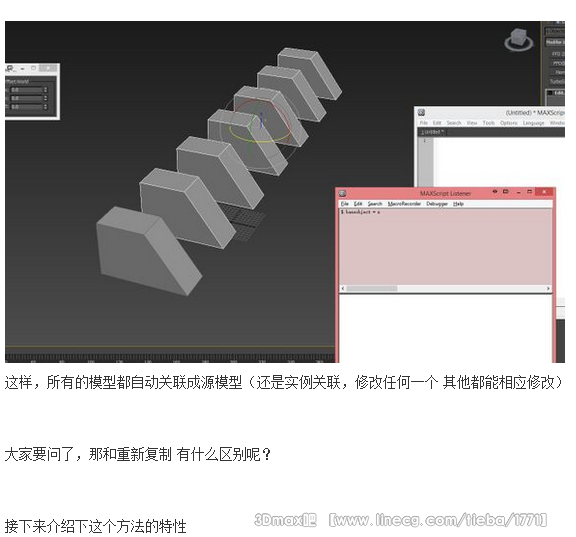This screenshot has width=576, height=537.
Task: Click the Listener scrollbar right arrow
Action: 548,288
